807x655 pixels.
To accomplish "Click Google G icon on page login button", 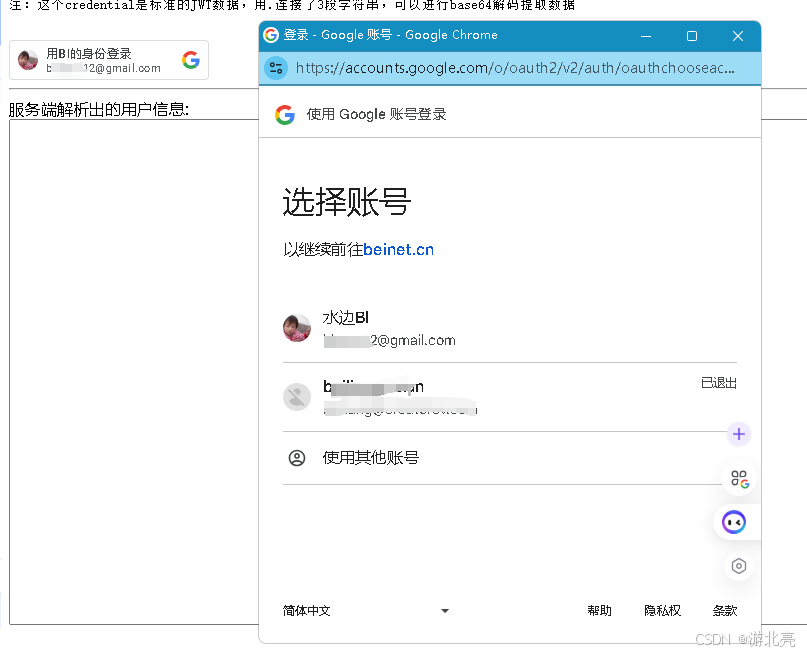I will click(x=190, y=60).
